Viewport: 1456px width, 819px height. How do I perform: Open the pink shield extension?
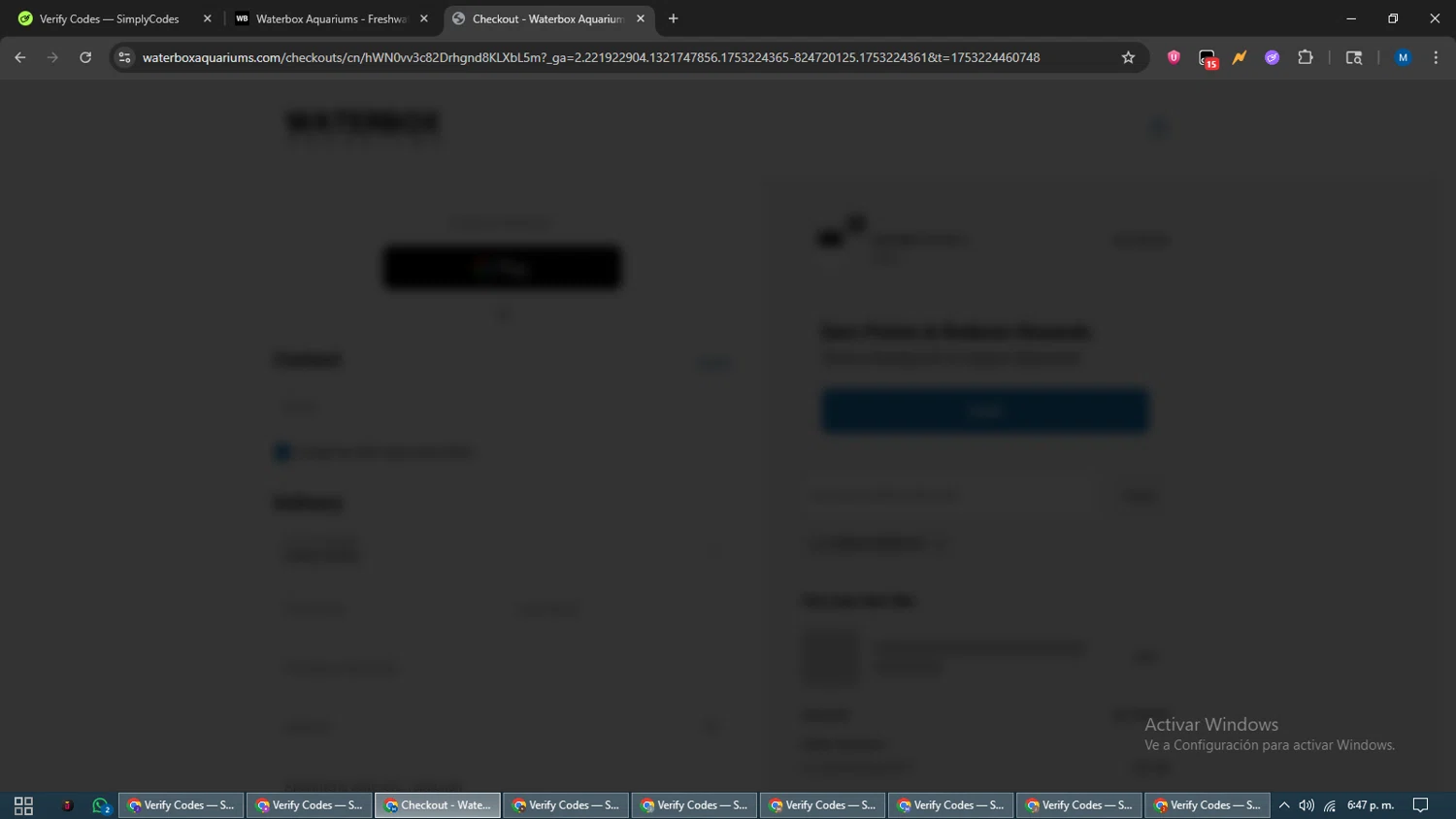coord(1174,57)
